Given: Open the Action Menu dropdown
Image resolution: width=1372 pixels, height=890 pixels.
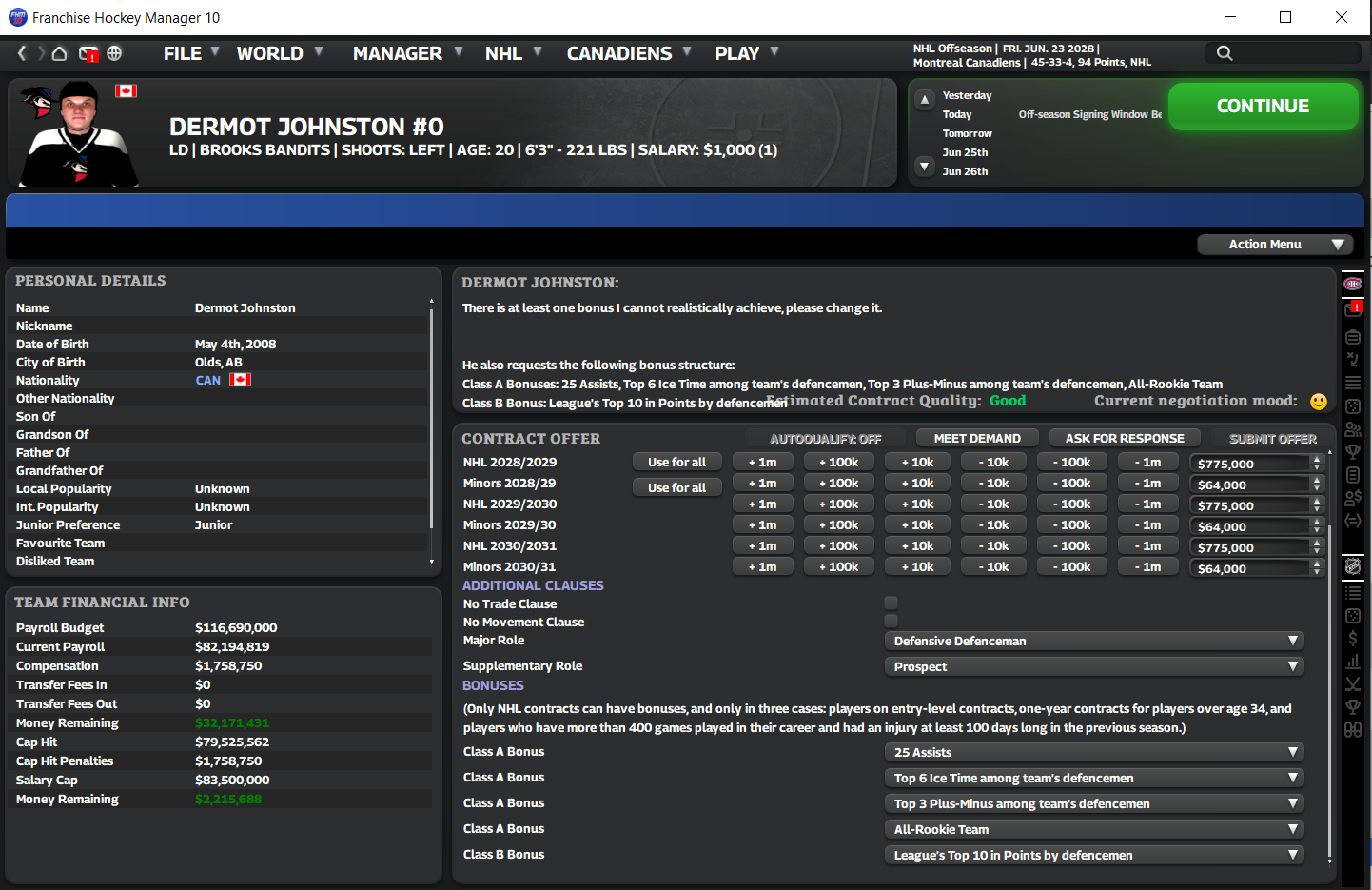Looking at the screenshot, I should click(1275, 245).
